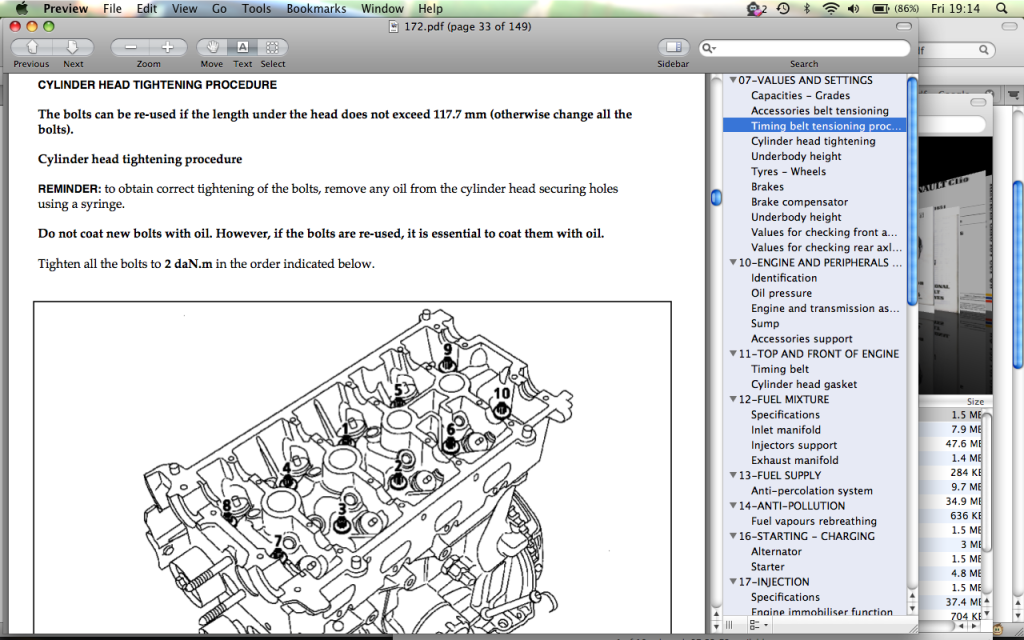
Task: Click the sidebar vertical scrollbar thumb
Action: point(912,190)
